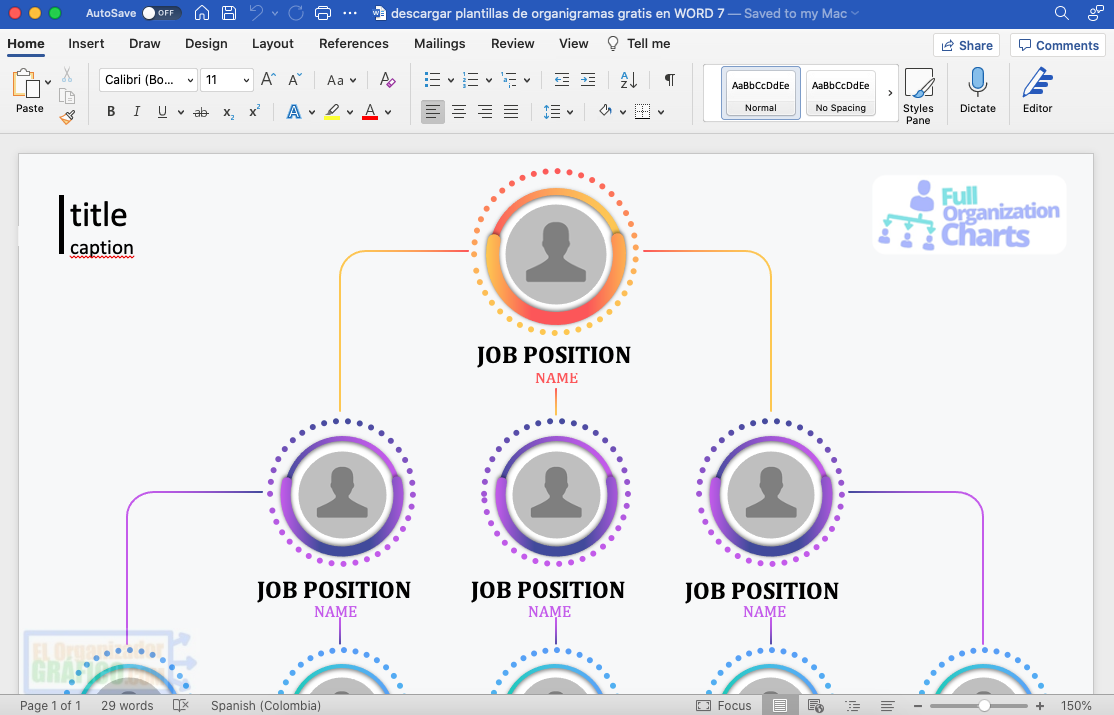Center align the paragraph

tap(459, 112)
